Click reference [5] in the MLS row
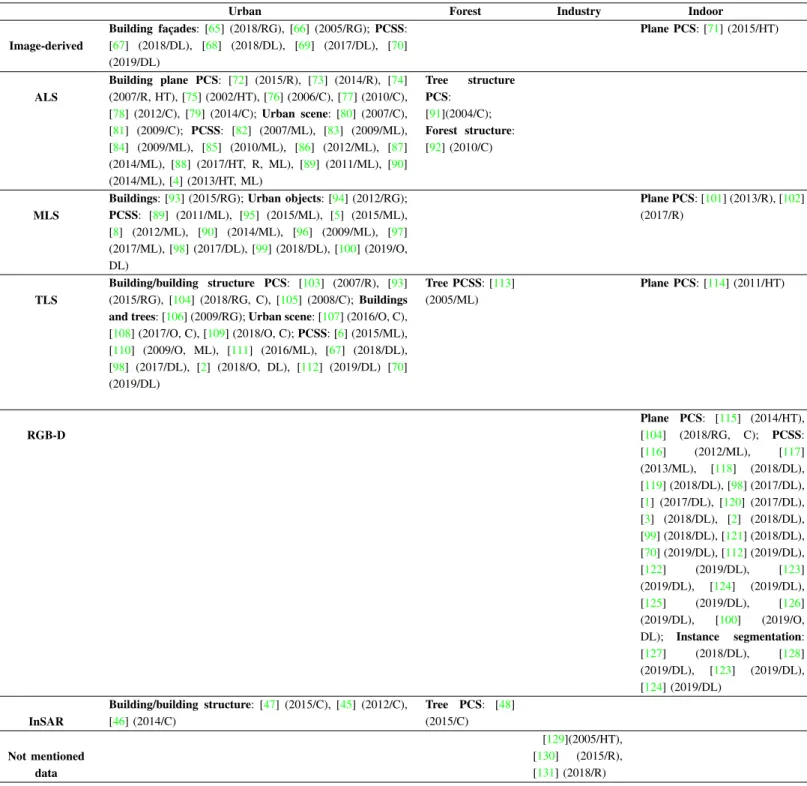 (337, 215)
